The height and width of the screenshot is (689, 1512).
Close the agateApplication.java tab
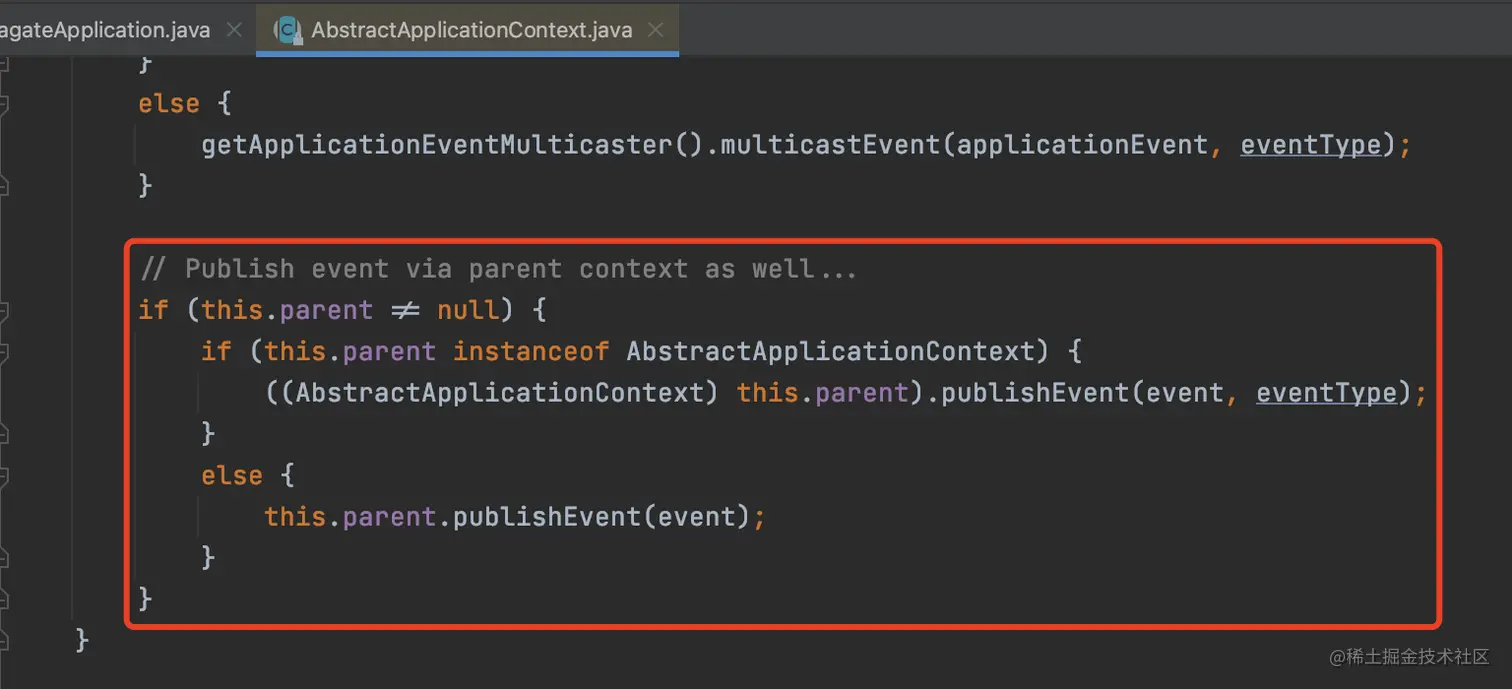234,30
